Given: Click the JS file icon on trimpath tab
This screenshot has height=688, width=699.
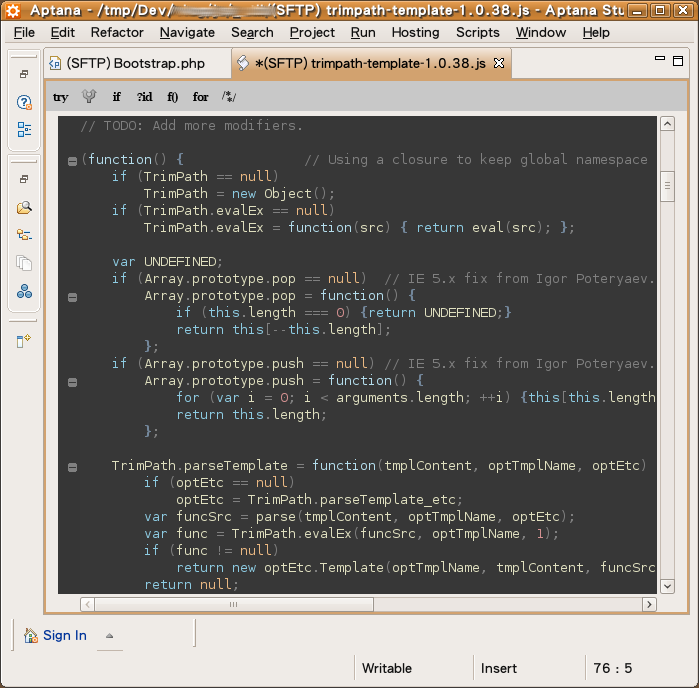Looking at the screenshot, I should tap(243, 63).
